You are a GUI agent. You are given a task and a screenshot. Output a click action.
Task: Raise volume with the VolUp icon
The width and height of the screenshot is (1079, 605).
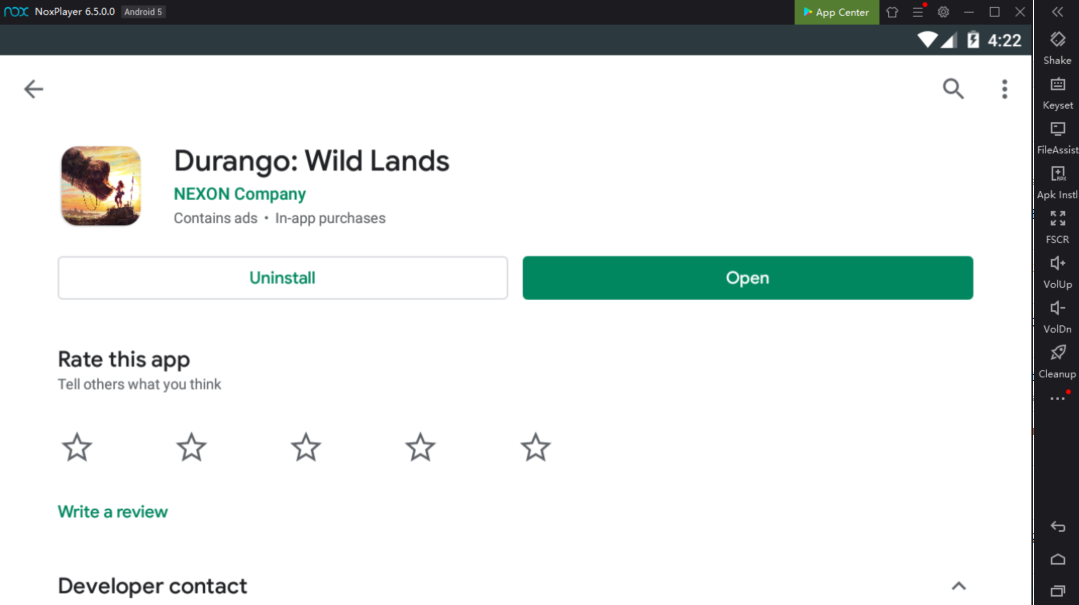point(1057,264)
